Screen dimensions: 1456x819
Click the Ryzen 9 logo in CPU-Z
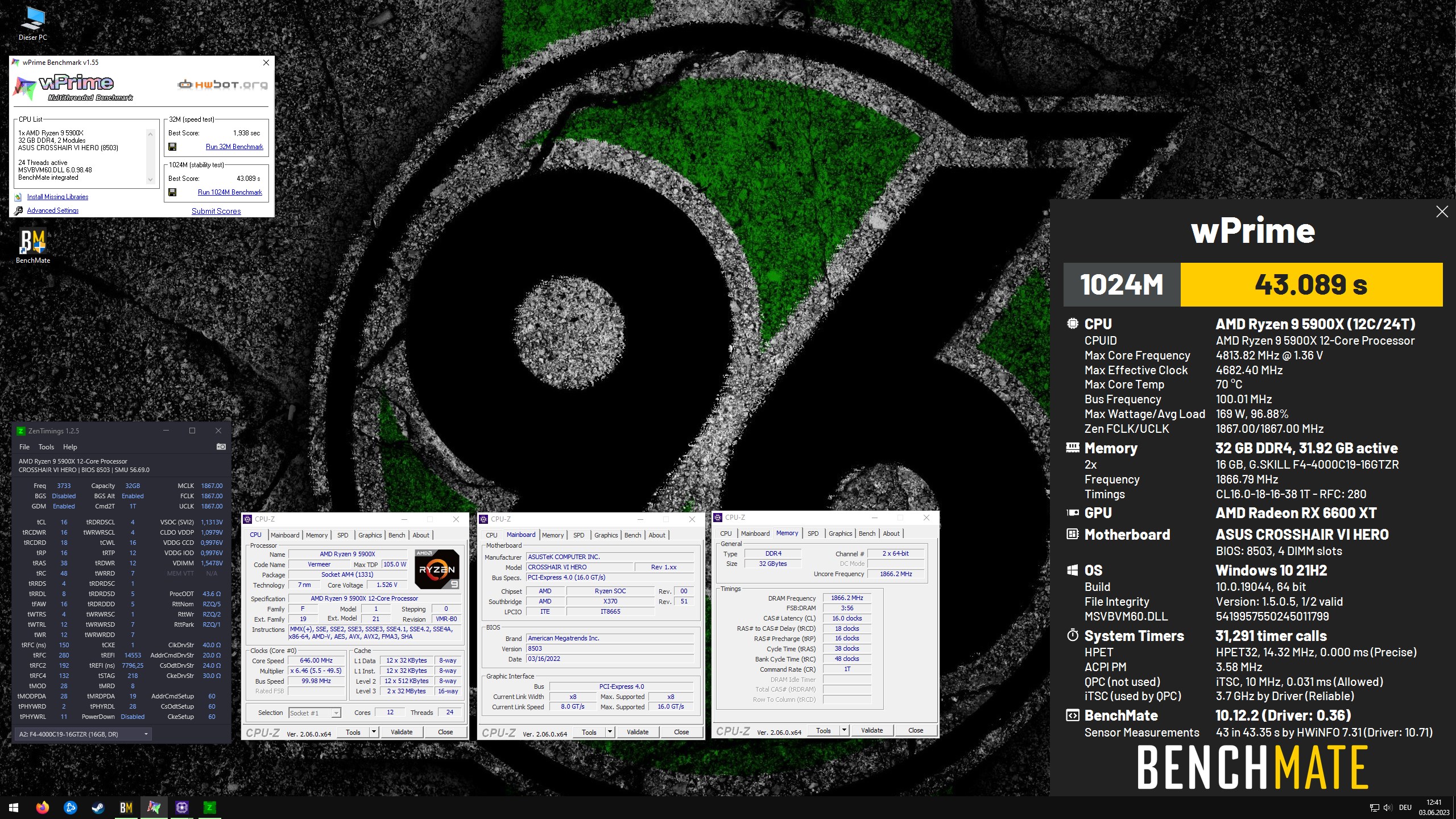coord(437,569)
